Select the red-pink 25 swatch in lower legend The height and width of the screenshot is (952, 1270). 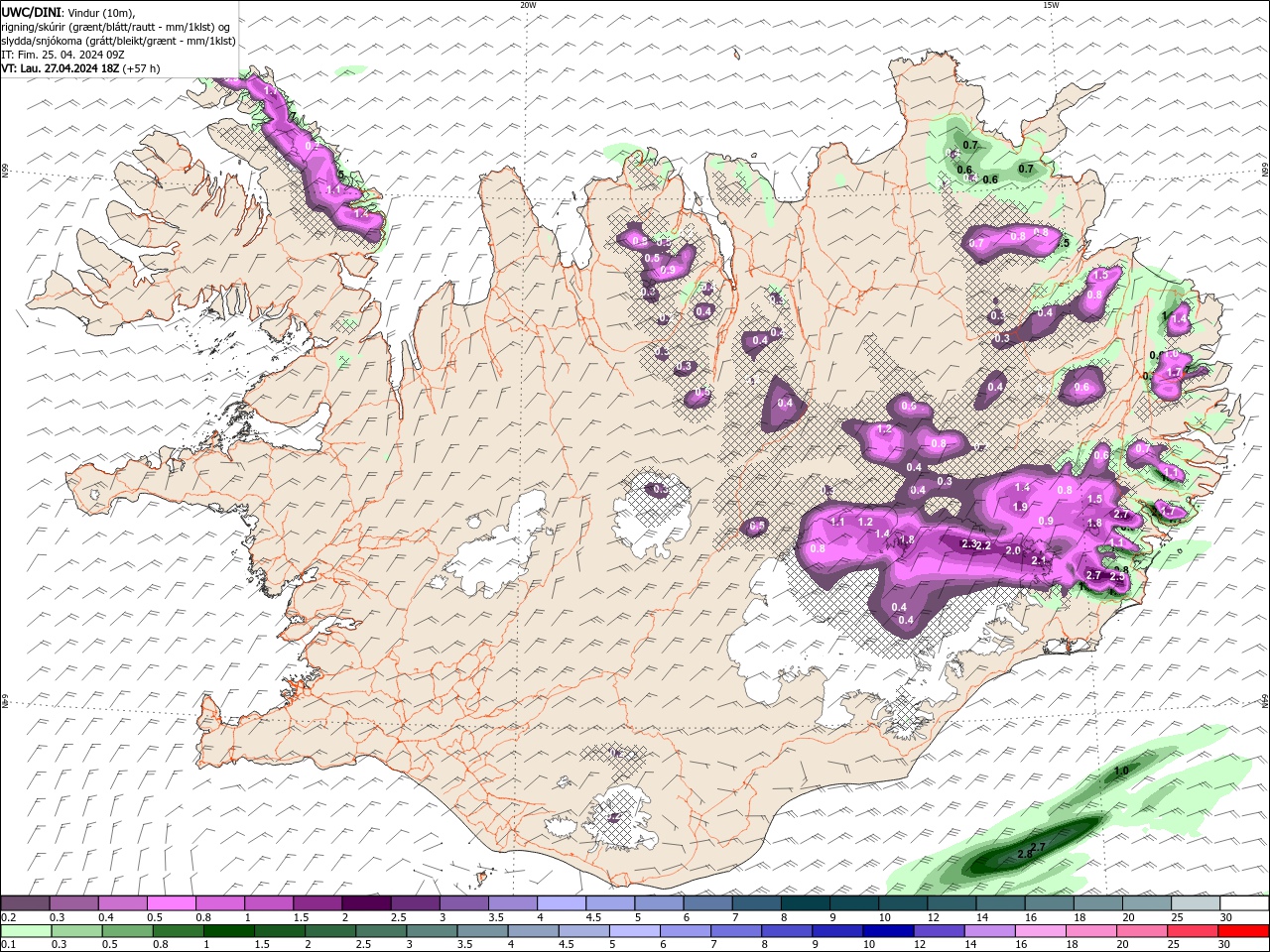[x=1193, y=931]
